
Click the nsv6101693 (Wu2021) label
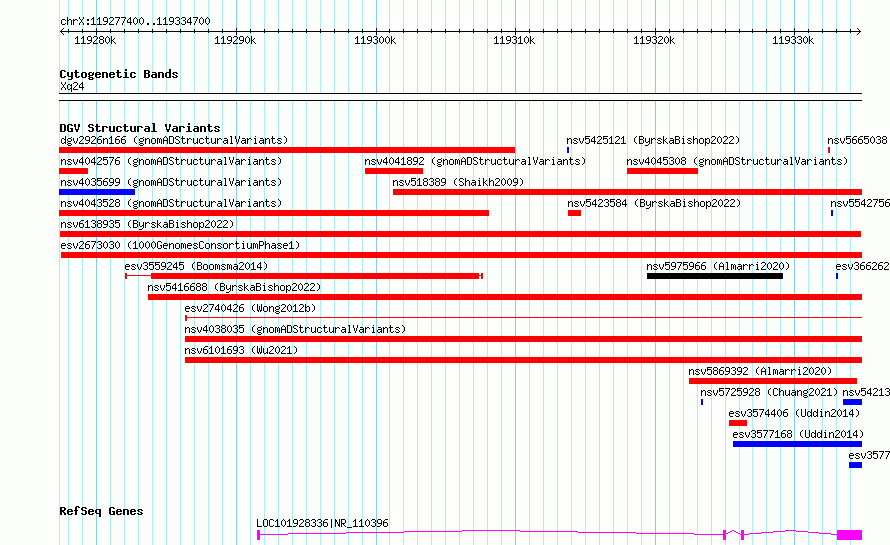[x=241, y=350]
